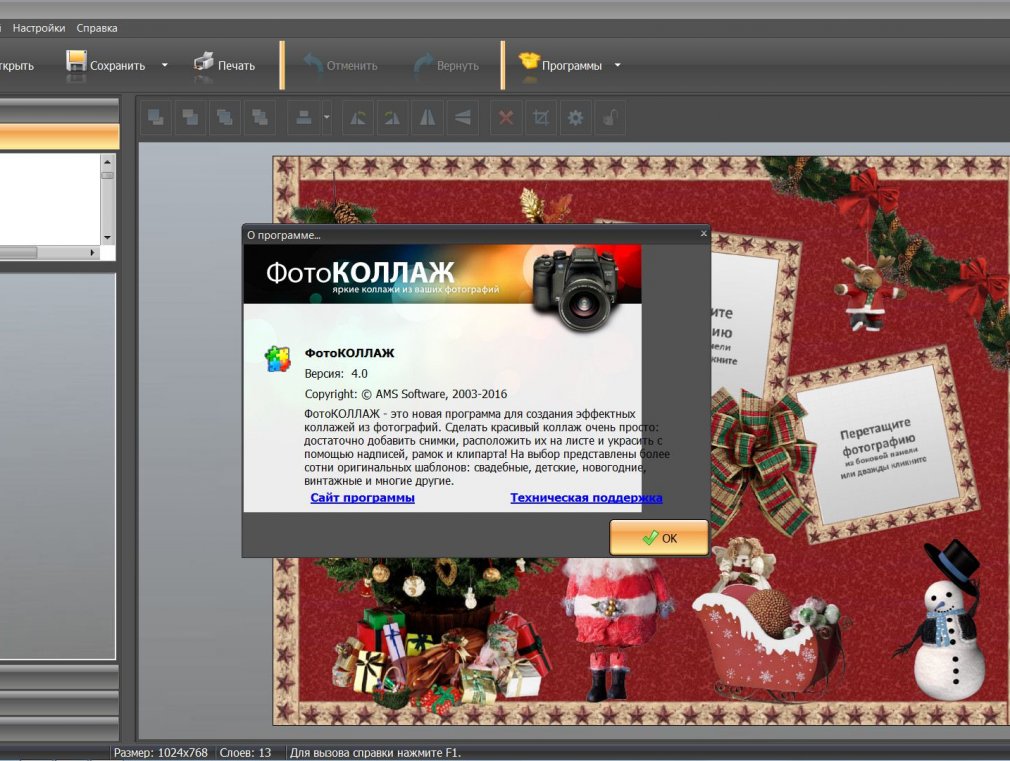Click the OK button

(x=659, y=537)
